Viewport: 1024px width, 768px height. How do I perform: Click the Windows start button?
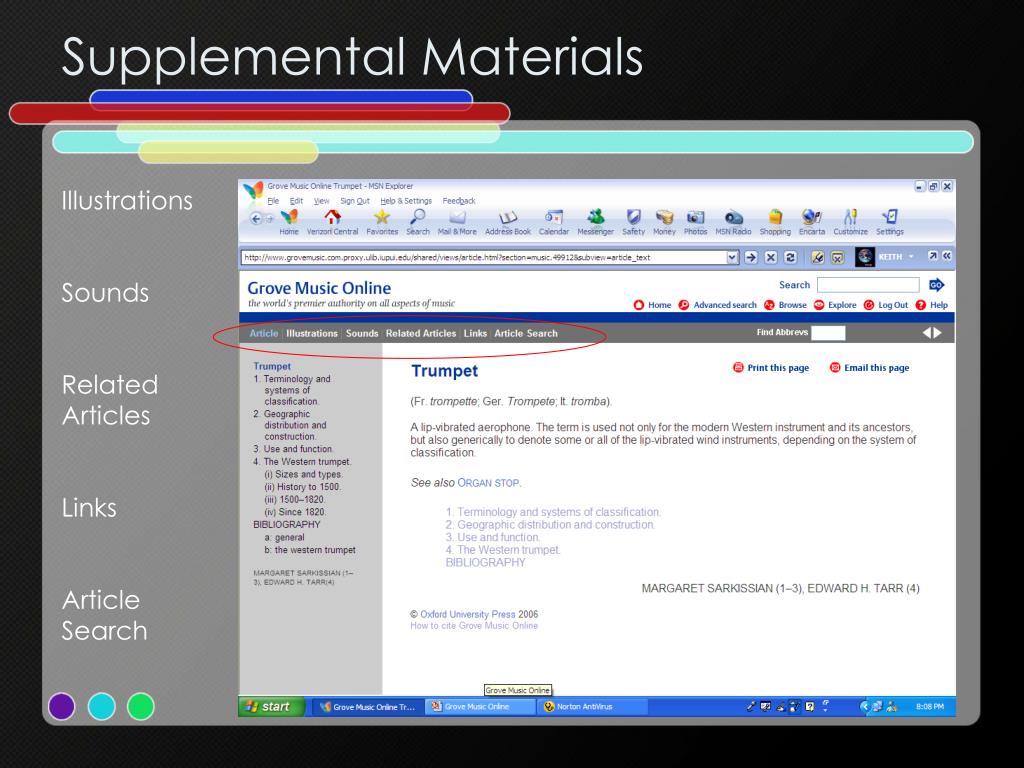pyautogui.click(x=272, y=707)
